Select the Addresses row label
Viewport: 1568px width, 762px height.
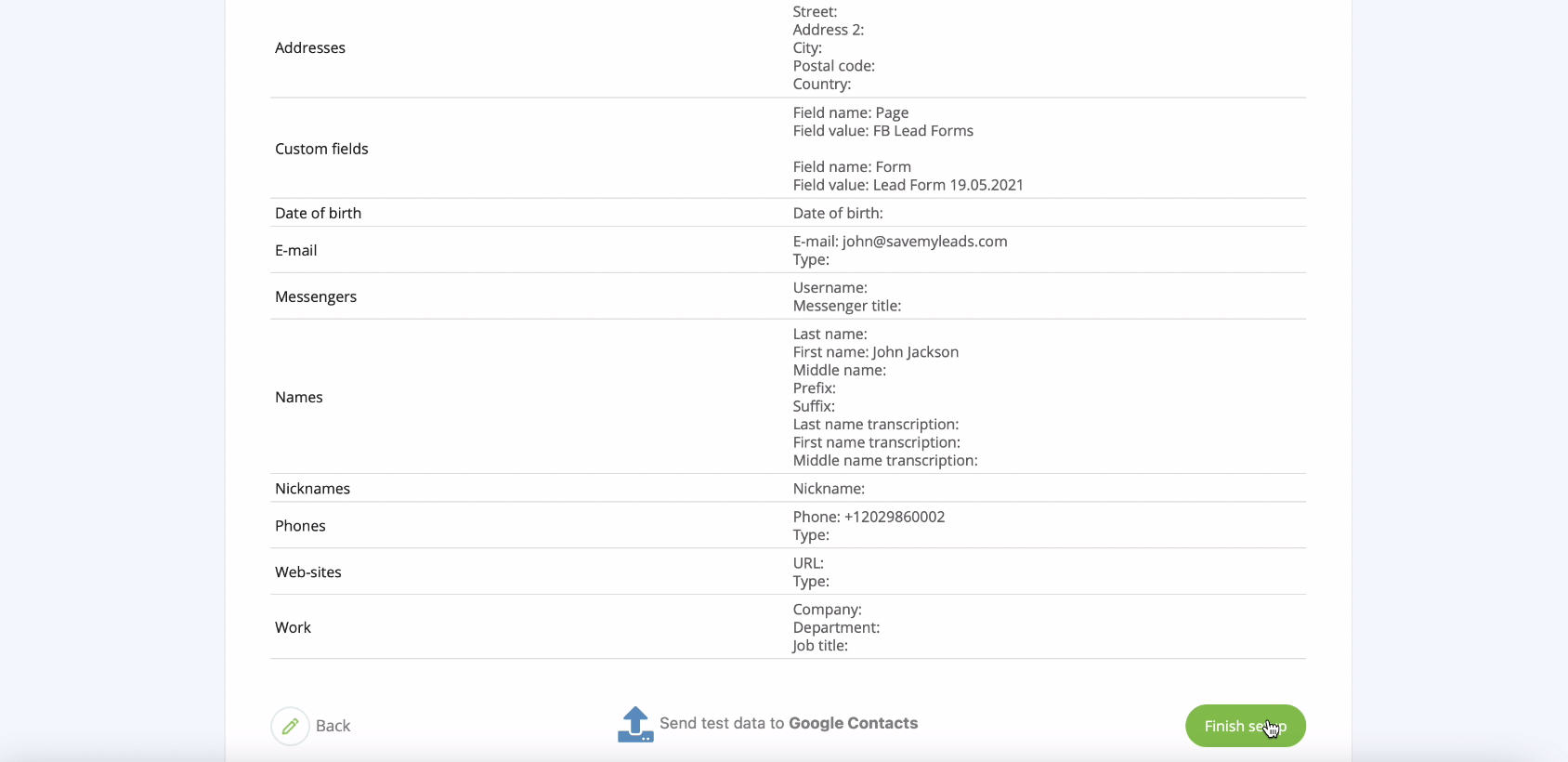[x=310, y=47]
